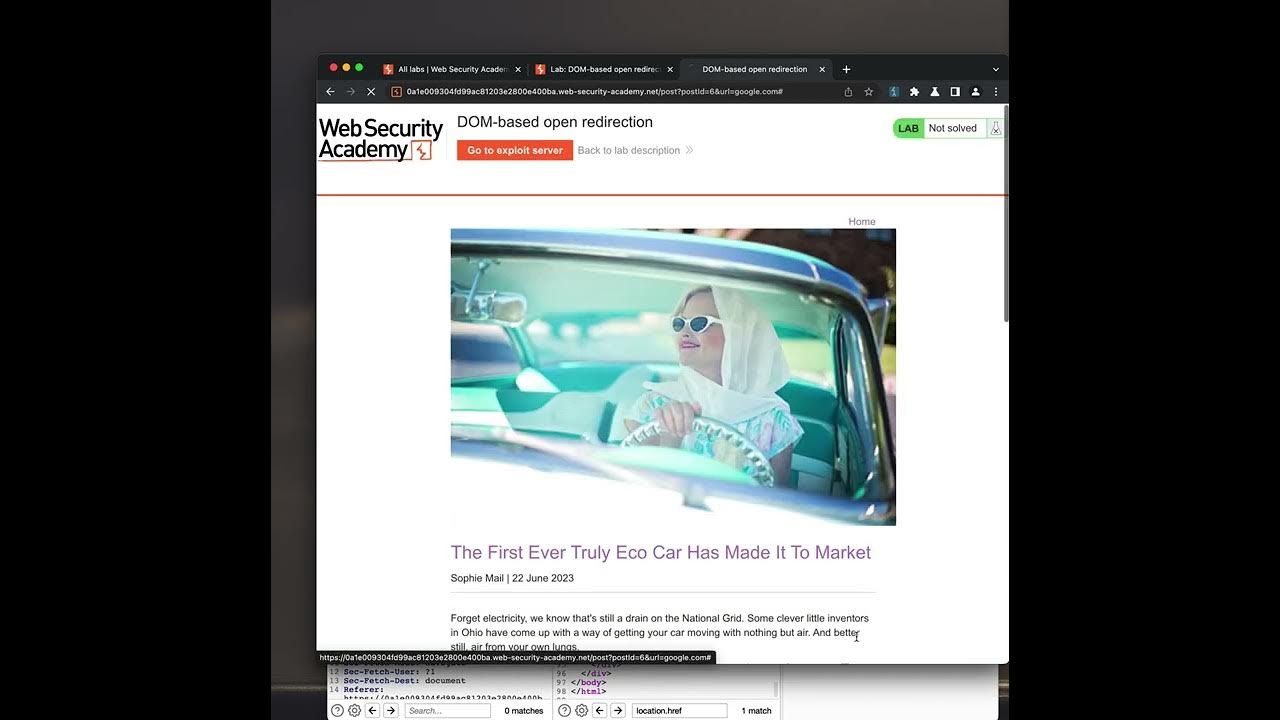Click the browser forward arrow
Screen dimensions: 1280x720
tap(350, 91)
